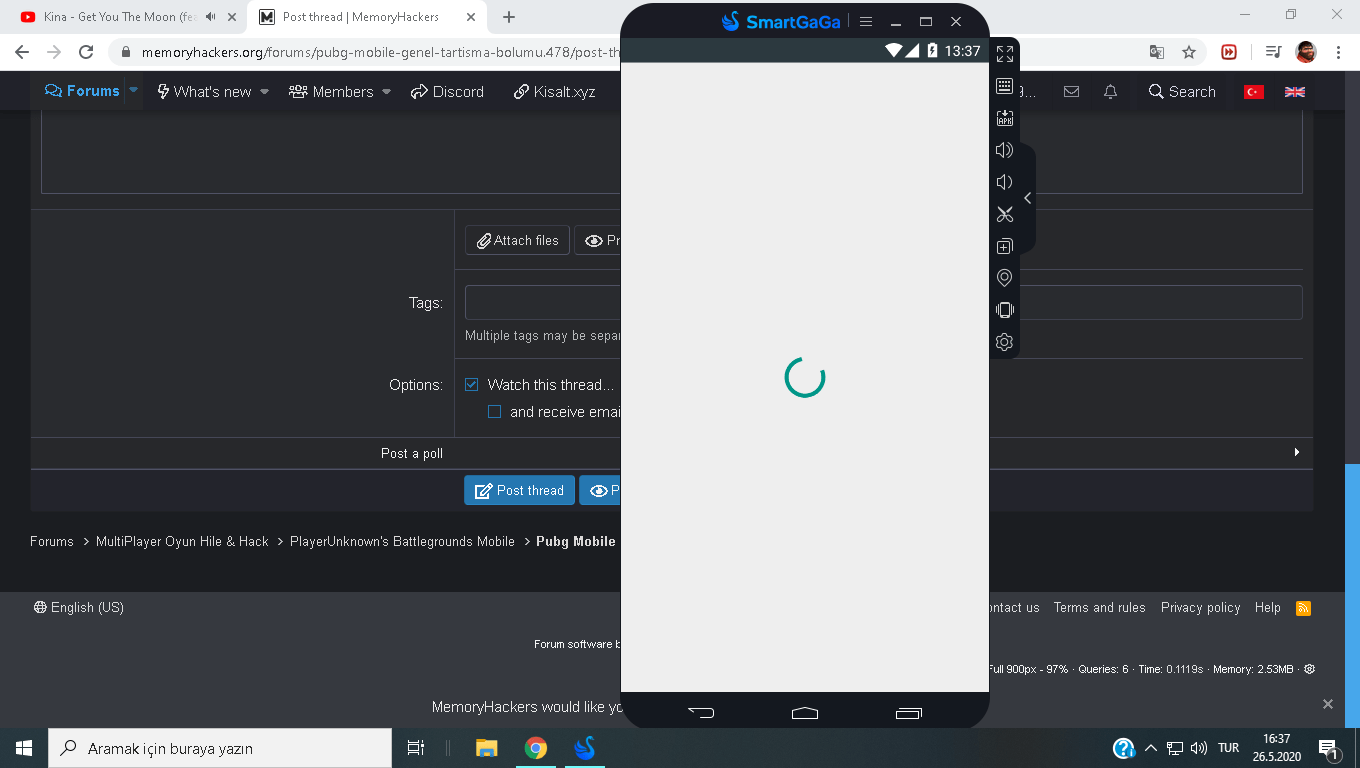Click the Post thread button
Screen dimensions: 1360x768
point(519,490)
